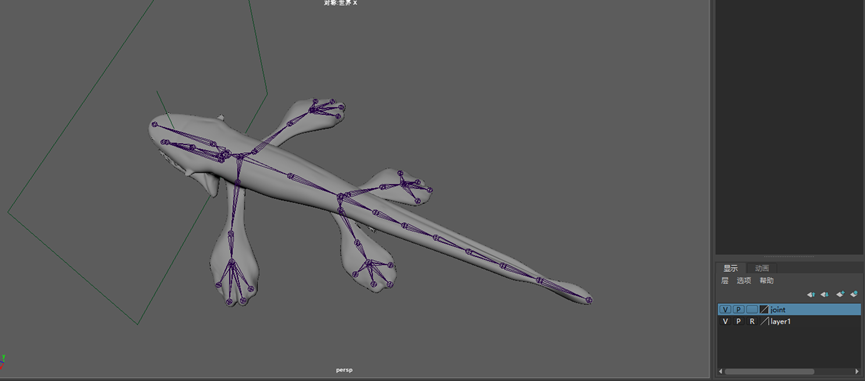Toggle visibility V of joint layer
The image size is (865, 381).
725,309
